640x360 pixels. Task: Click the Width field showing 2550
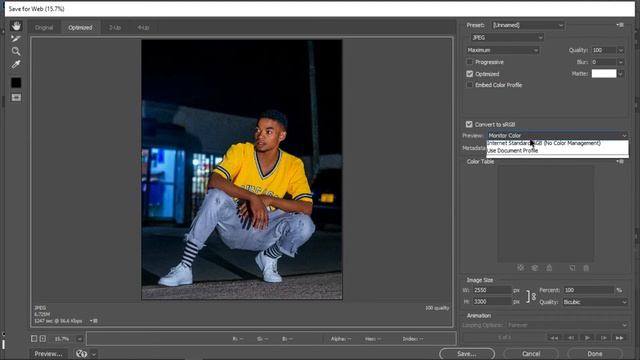pos(492,290)
